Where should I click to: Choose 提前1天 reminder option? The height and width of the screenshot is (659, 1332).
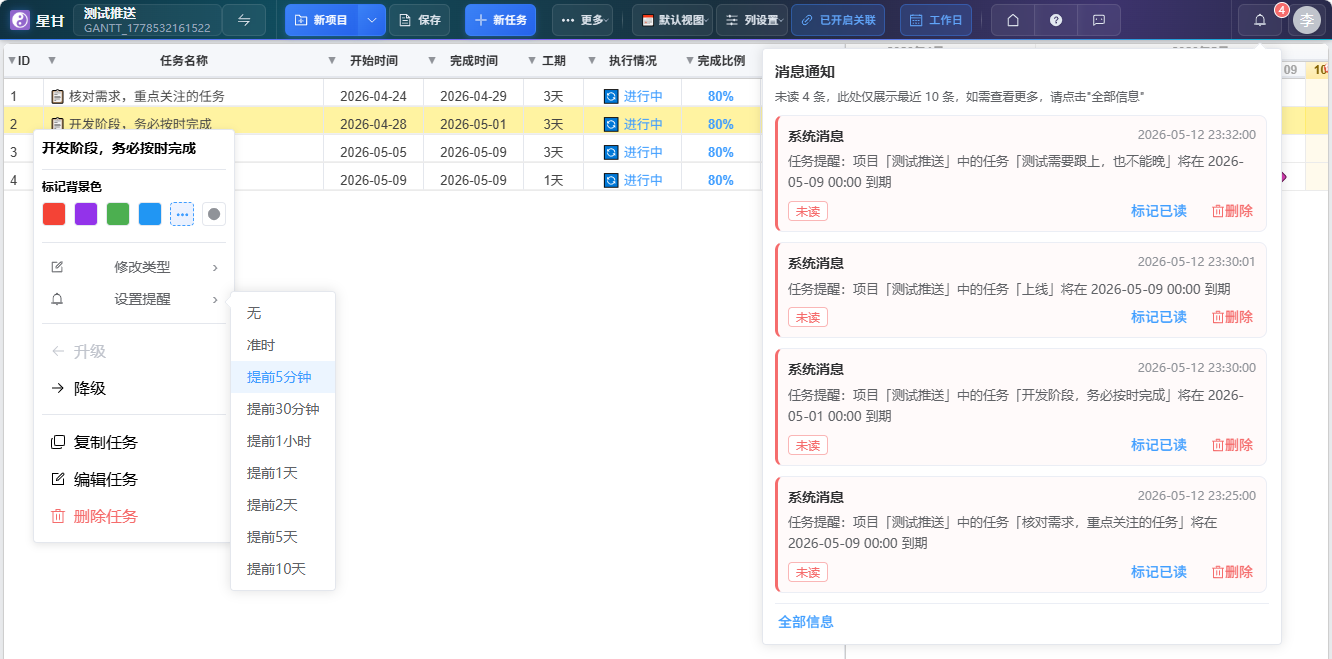point(283,473)
